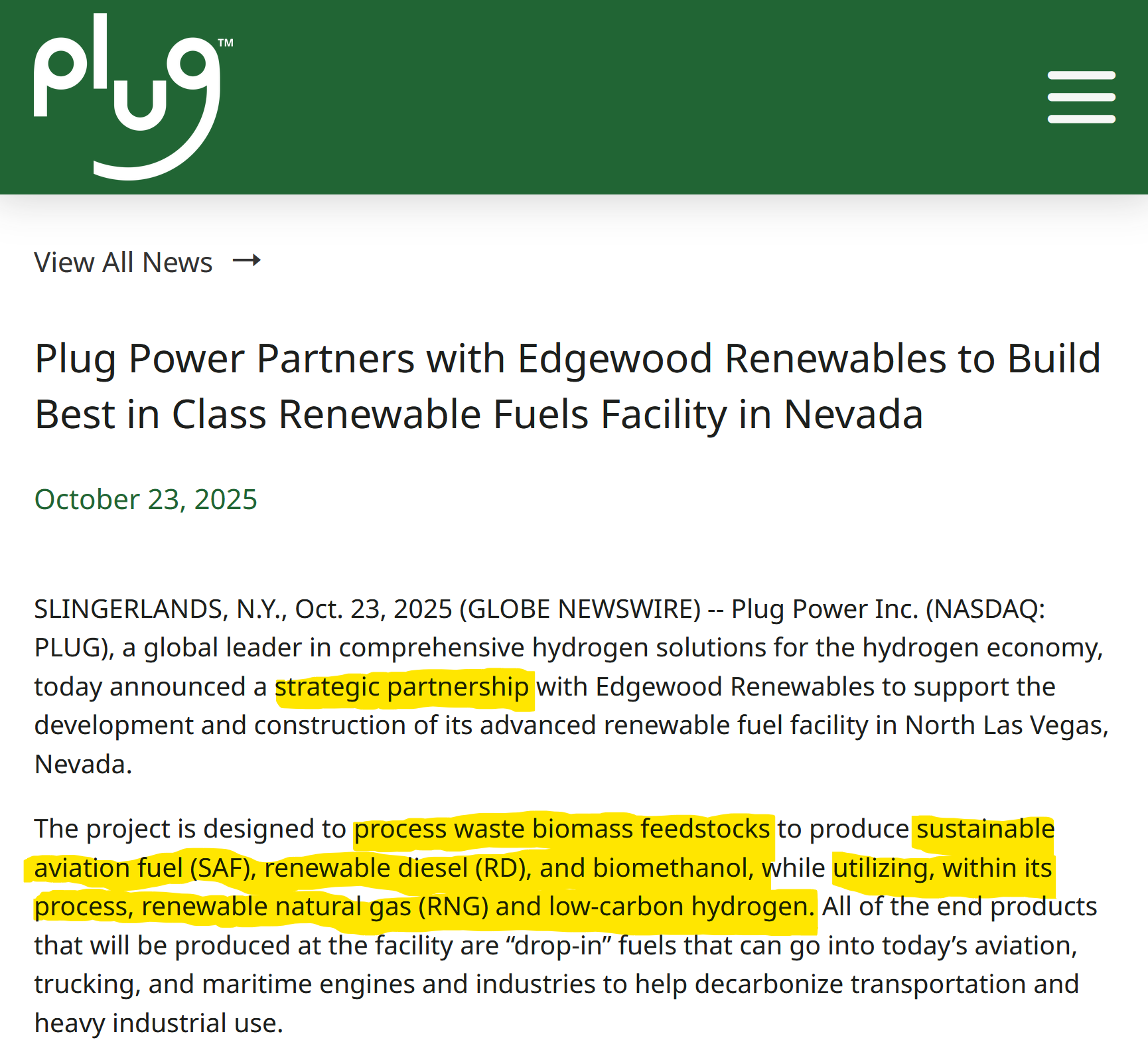
Task: Click the words "low-carbon hydrogen"
Action: click(678, 907)
